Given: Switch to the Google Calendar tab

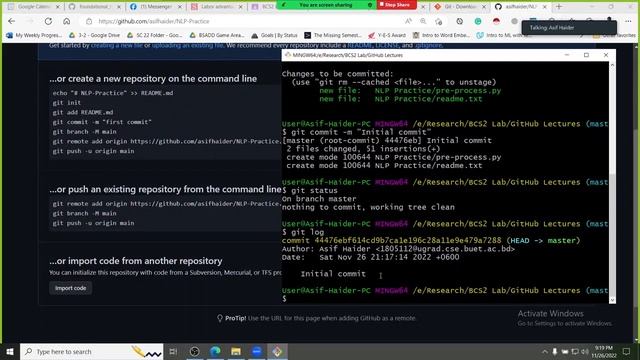Looking at the screenshot, I should (33, 7).
